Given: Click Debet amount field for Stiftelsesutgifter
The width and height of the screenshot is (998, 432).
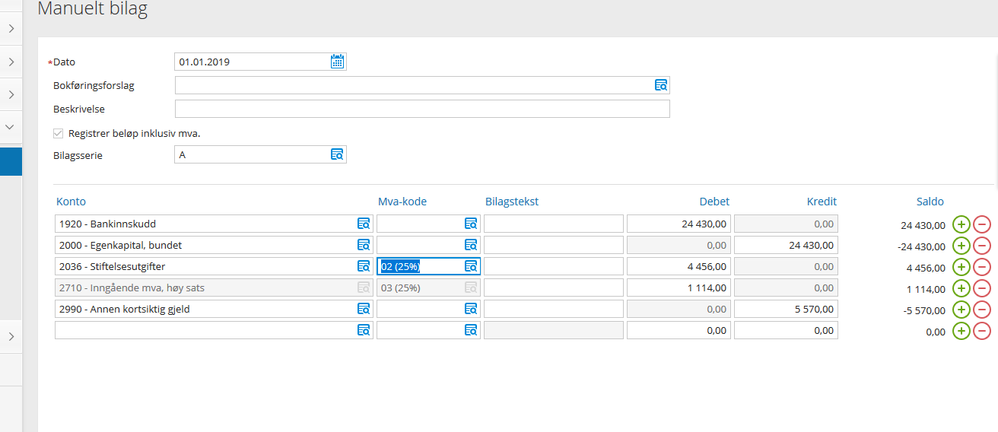Looking at the screenshot, I should click(679, 267).
